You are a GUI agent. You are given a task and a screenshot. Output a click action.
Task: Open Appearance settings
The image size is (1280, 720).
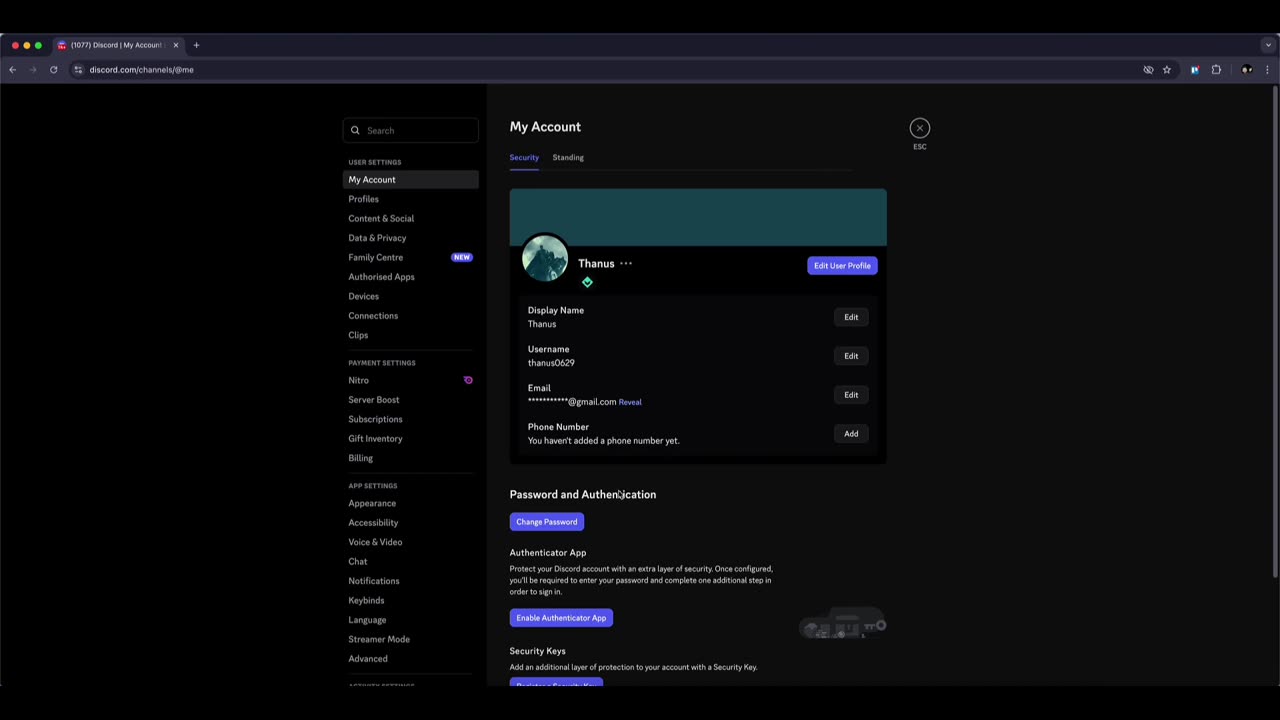pyautogui.click(x=411, y=503)
